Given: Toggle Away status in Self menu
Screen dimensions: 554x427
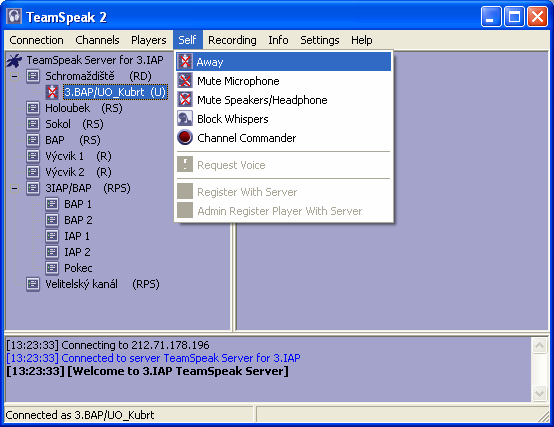Looking at the screenshot, I should click(x=284, y=62).
